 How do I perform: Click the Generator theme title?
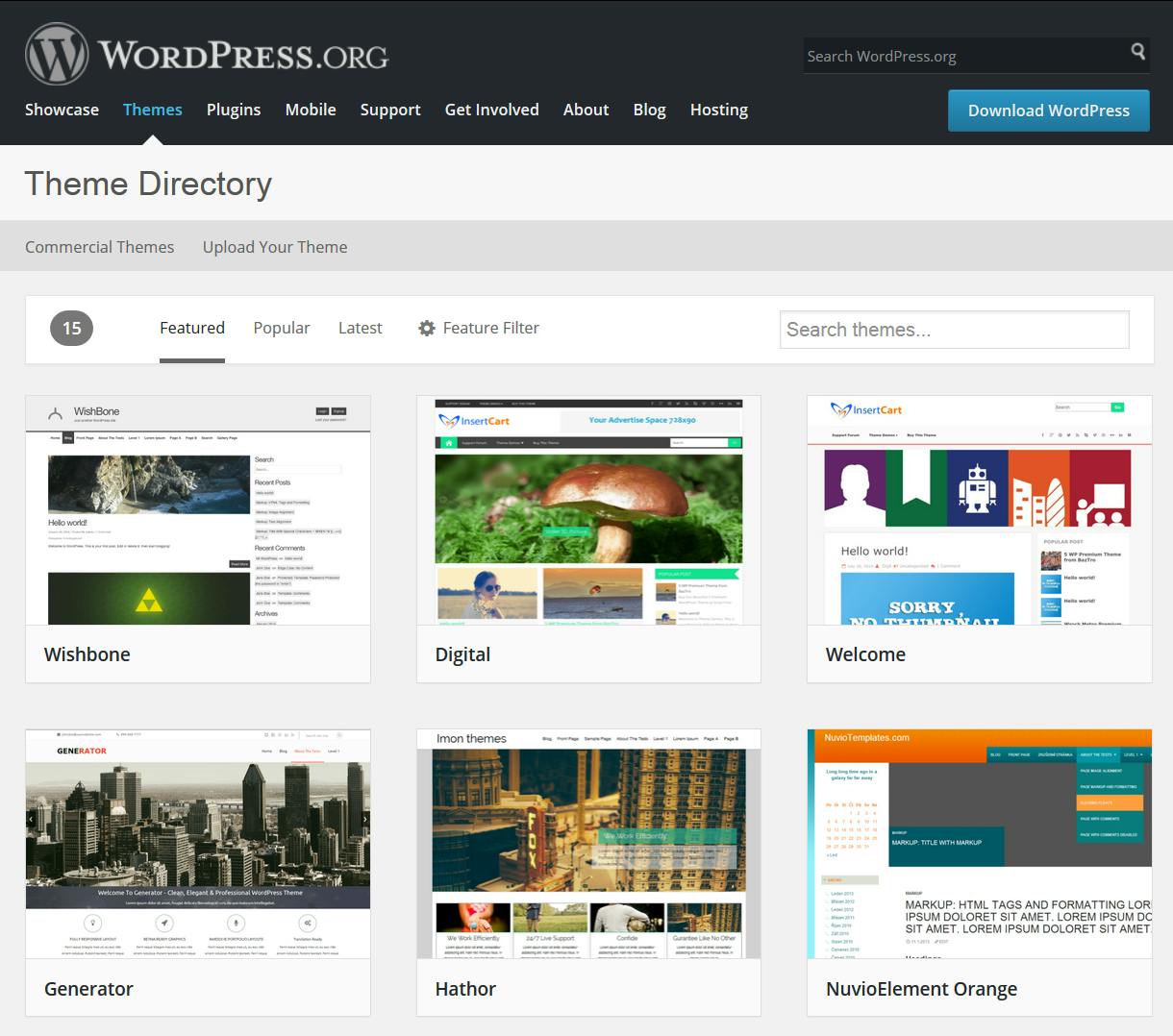(x=88, y=989)
